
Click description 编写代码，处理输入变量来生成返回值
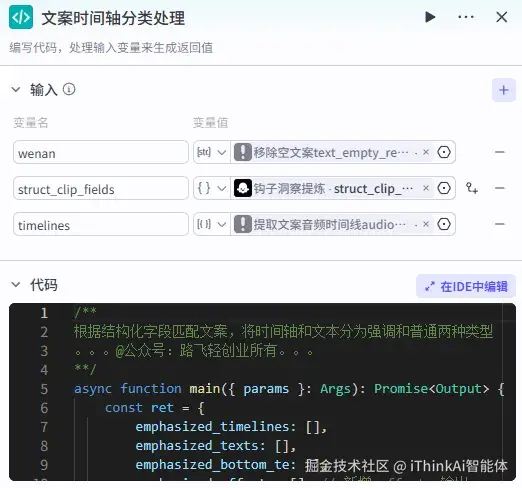111,47
